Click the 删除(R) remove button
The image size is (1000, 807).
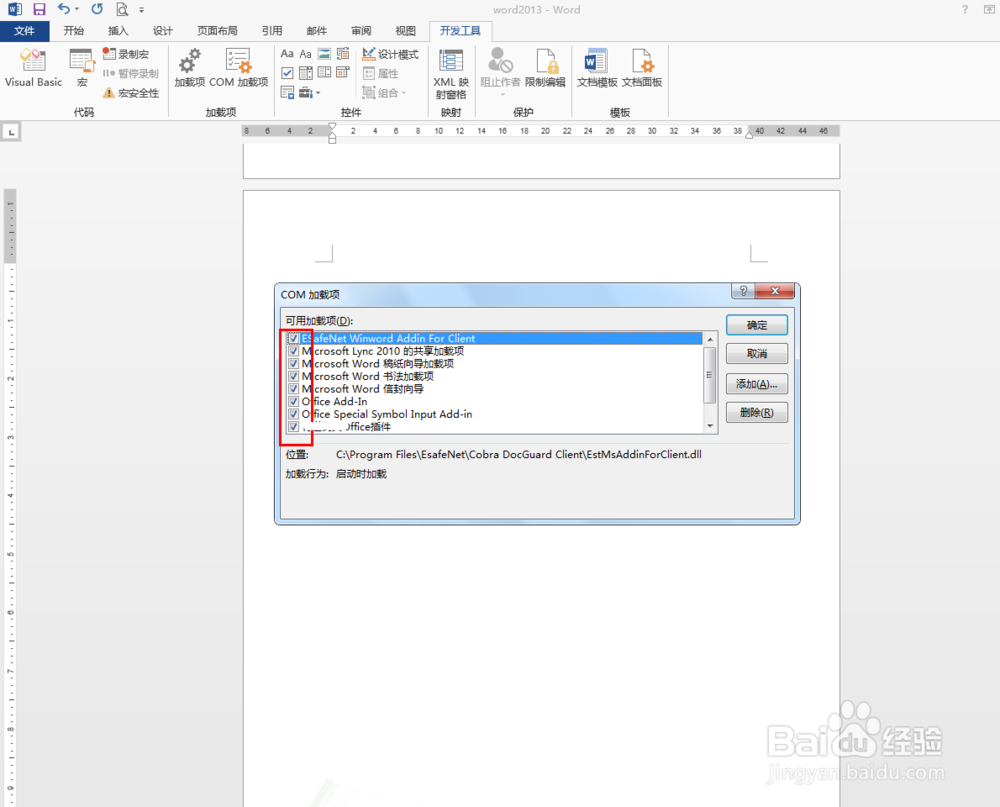click(x=757, y=413)
